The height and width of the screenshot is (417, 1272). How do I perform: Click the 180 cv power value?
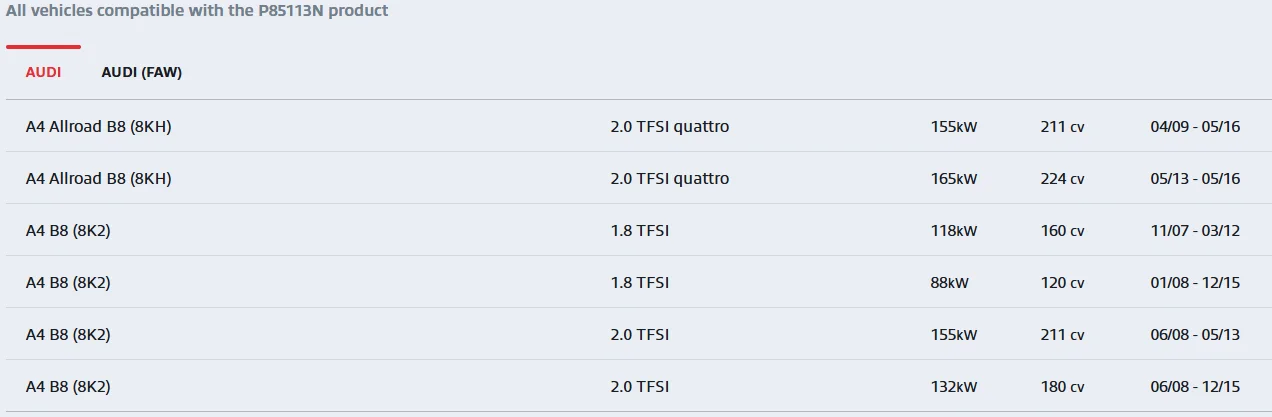pyautogui.click(x=1062, y=387)
